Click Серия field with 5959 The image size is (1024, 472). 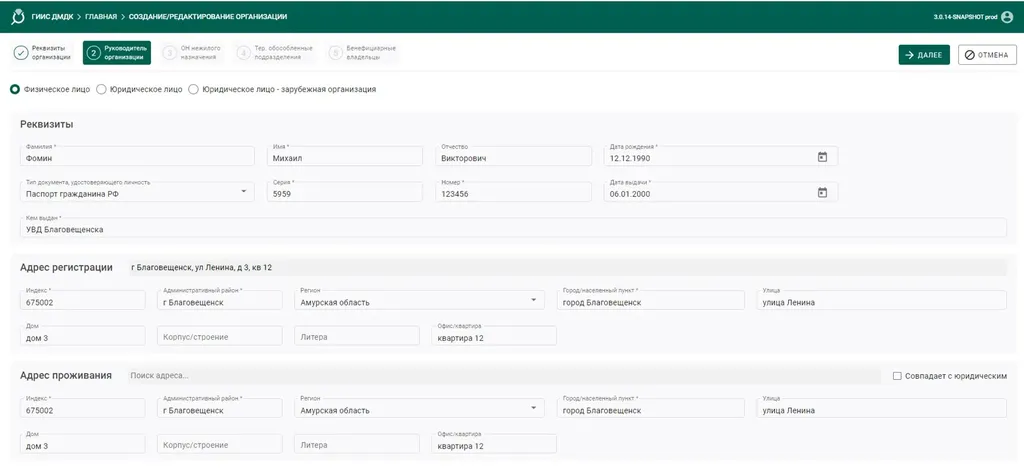345,191
